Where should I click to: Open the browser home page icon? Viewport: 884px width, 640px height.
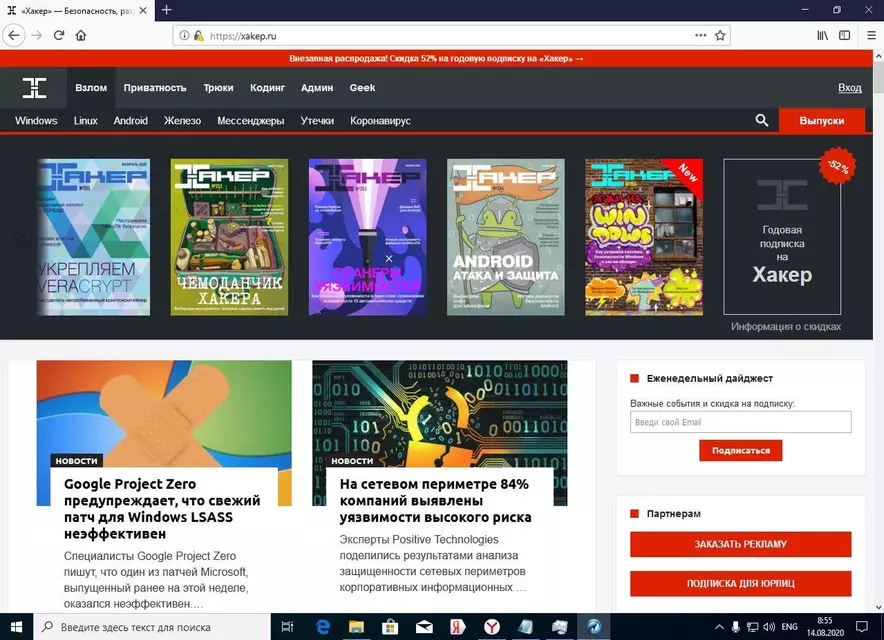(81, 36)
